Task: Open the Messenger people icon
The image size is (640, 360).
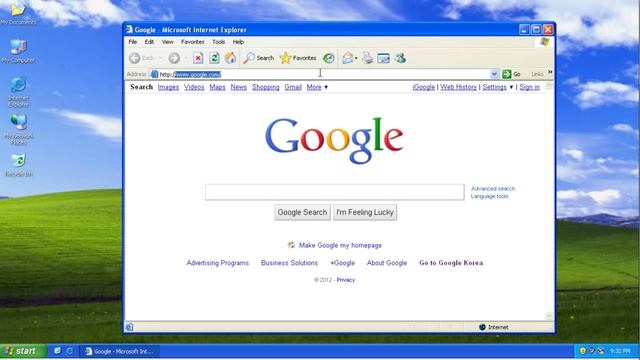Action: tap(400, 58)
